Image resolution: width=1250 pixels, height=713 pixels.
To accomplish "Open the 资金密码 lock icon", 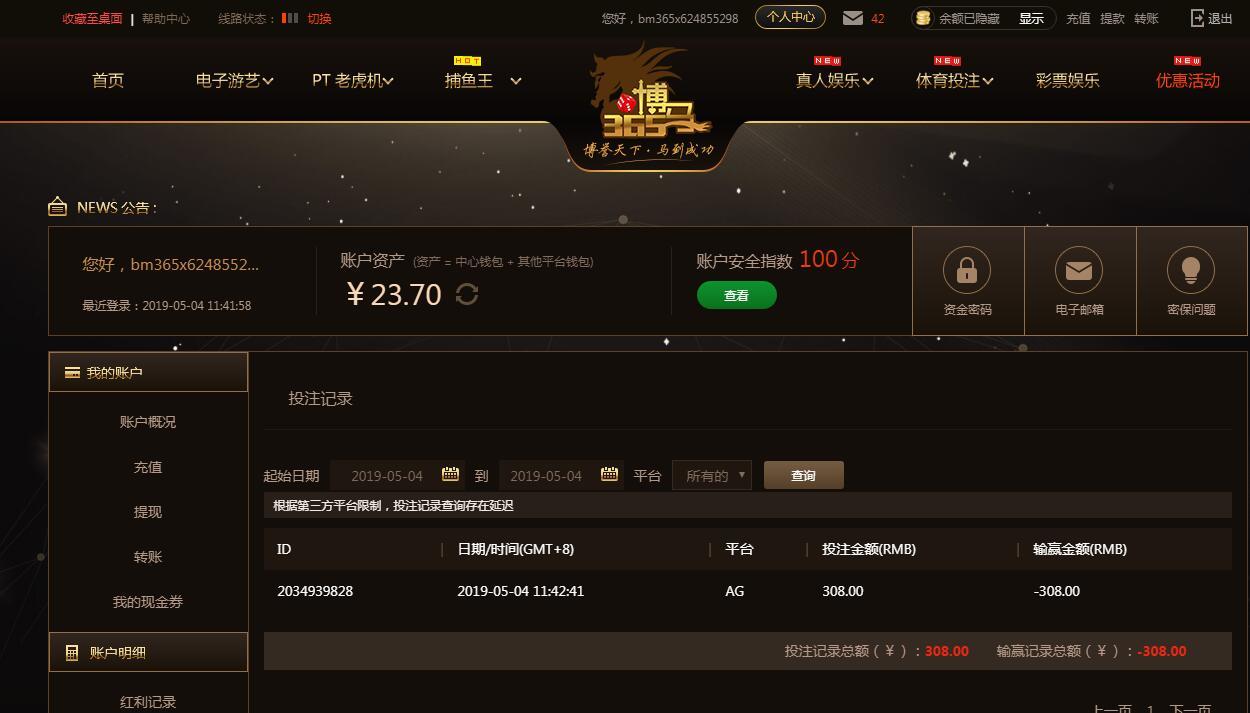I will [967, 270].
